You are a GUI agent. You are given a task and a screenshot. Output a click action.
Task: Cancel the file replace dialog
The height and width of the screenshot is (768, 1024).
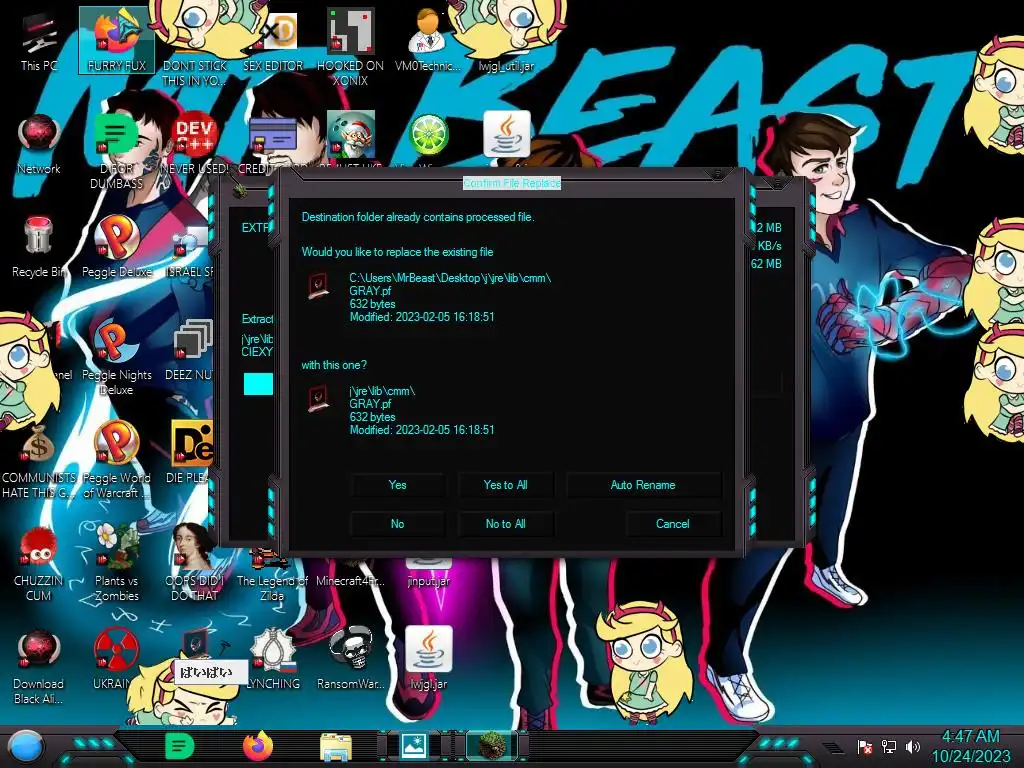pos(672,524)
